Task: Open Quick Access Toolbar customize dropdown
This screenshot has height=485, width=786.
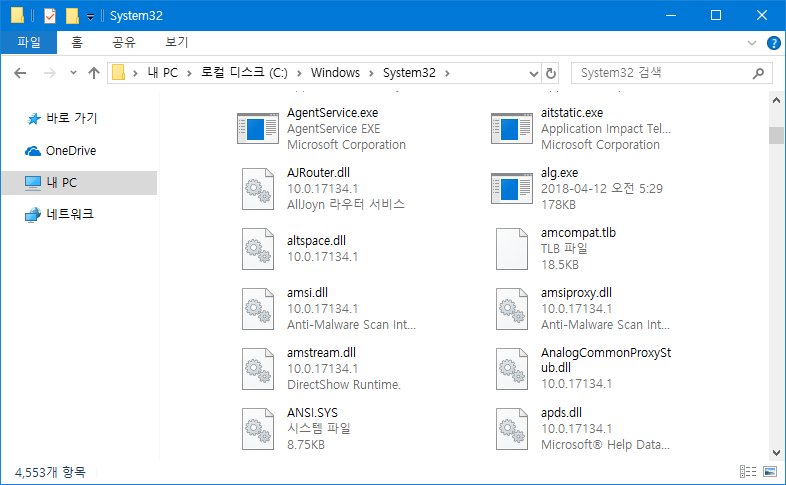Action: coord(90,16)
